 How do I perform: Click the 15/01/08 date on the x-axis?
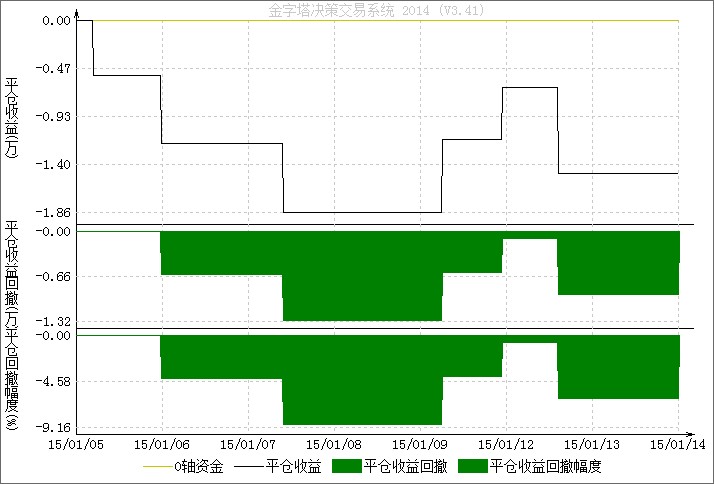pos(334,442)
